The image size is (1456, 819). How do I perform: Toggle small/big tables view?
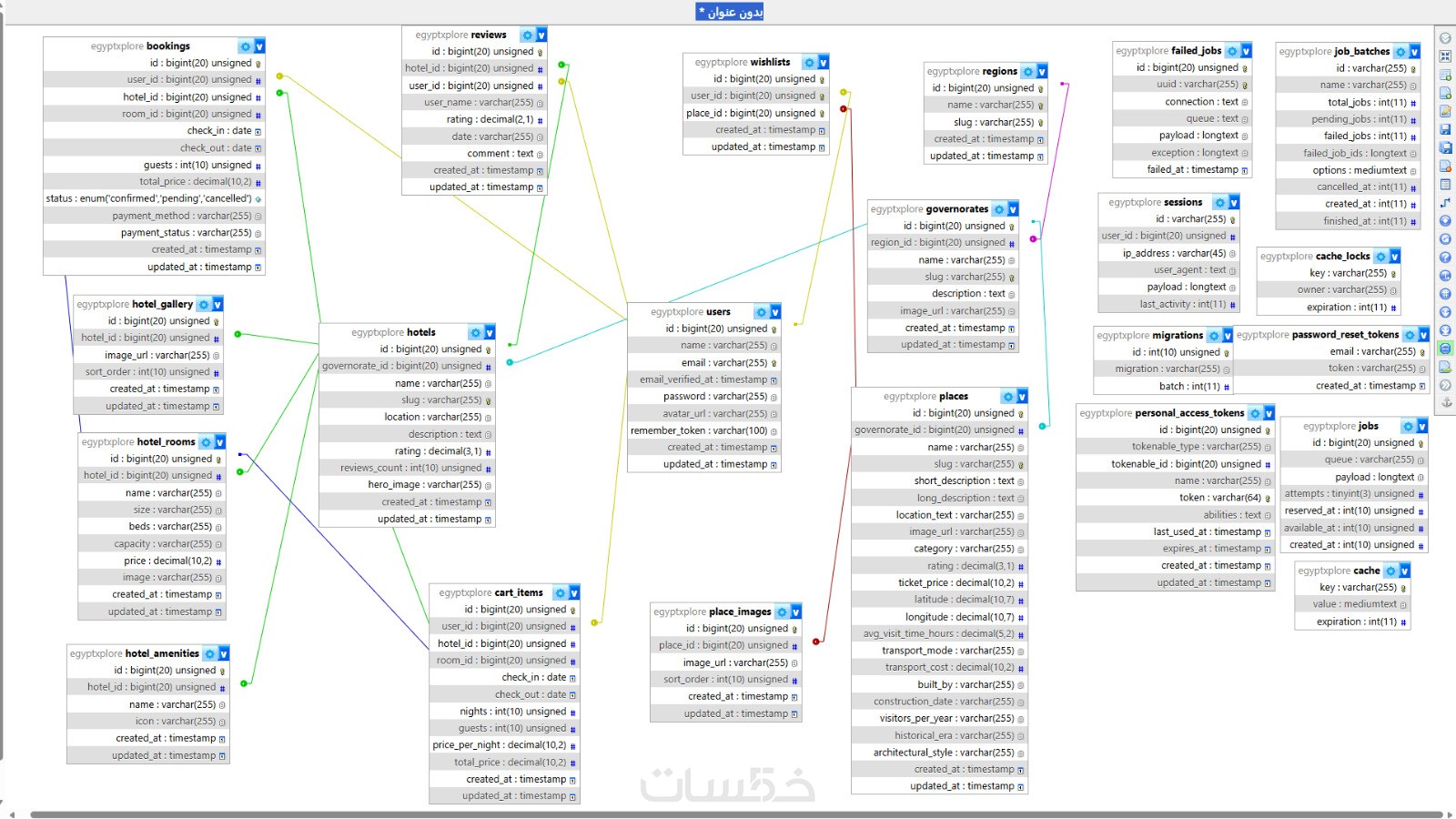point(1445,329)
